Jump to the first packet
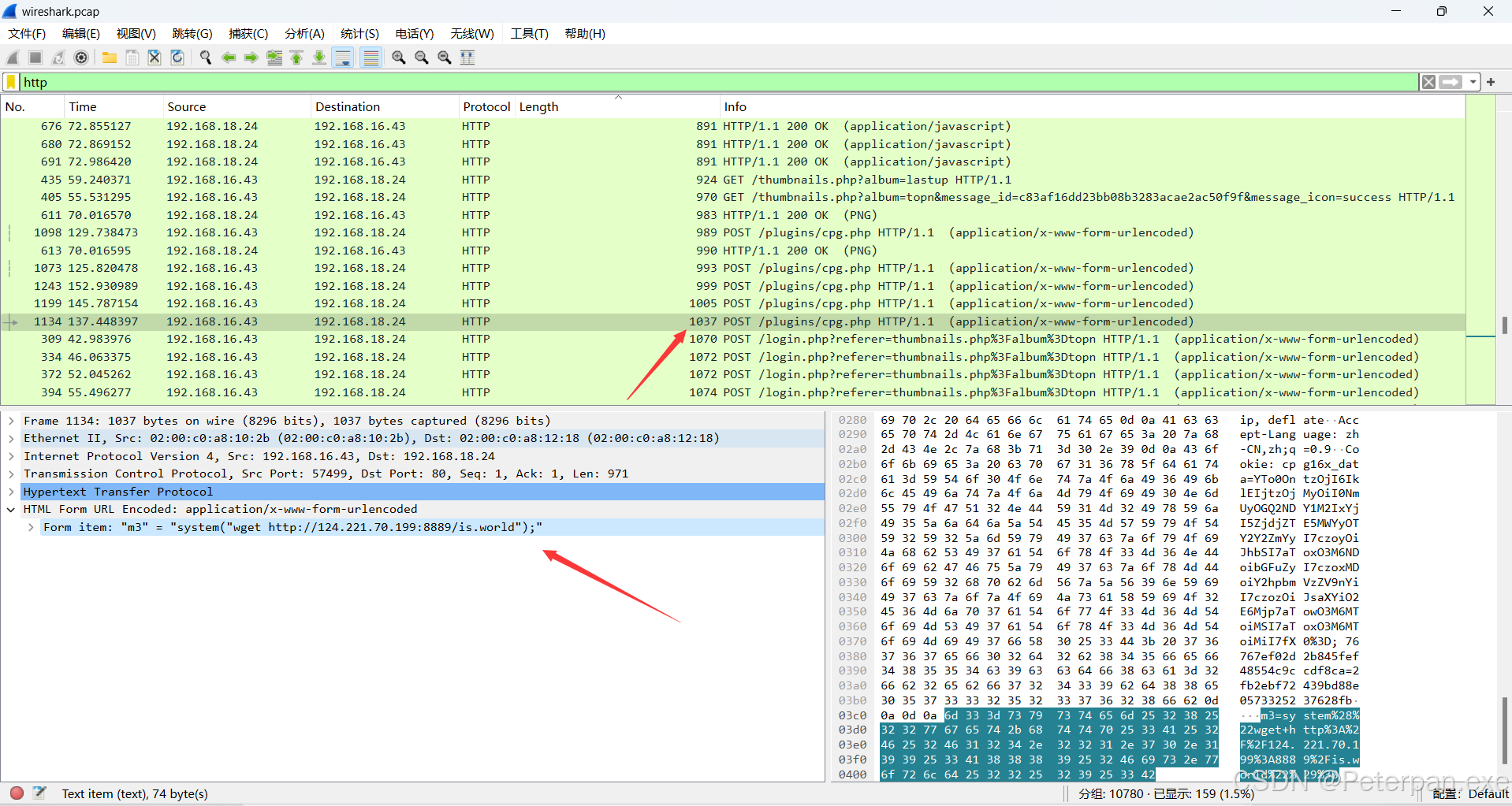Viewport: 1512px width, 806px height. pyautogui.click(x=297, y=58)
